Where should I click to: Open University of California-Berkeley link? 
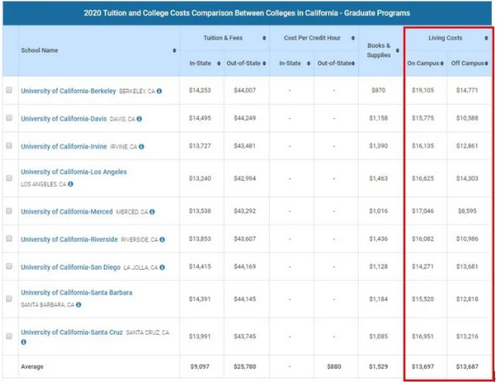68,91
